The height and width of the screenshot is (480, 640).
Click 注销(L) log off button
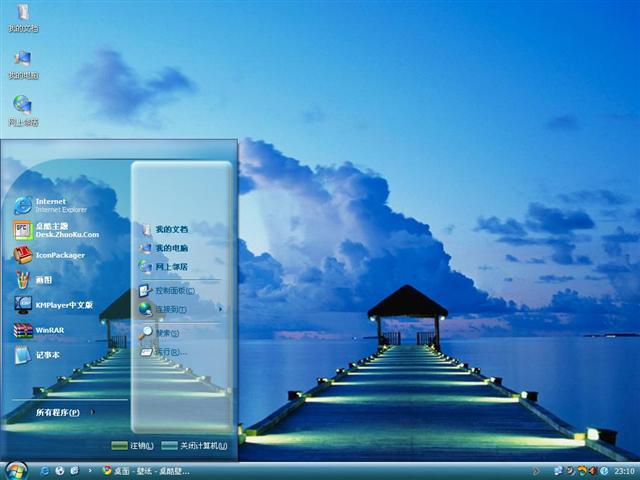click(132, 446)
